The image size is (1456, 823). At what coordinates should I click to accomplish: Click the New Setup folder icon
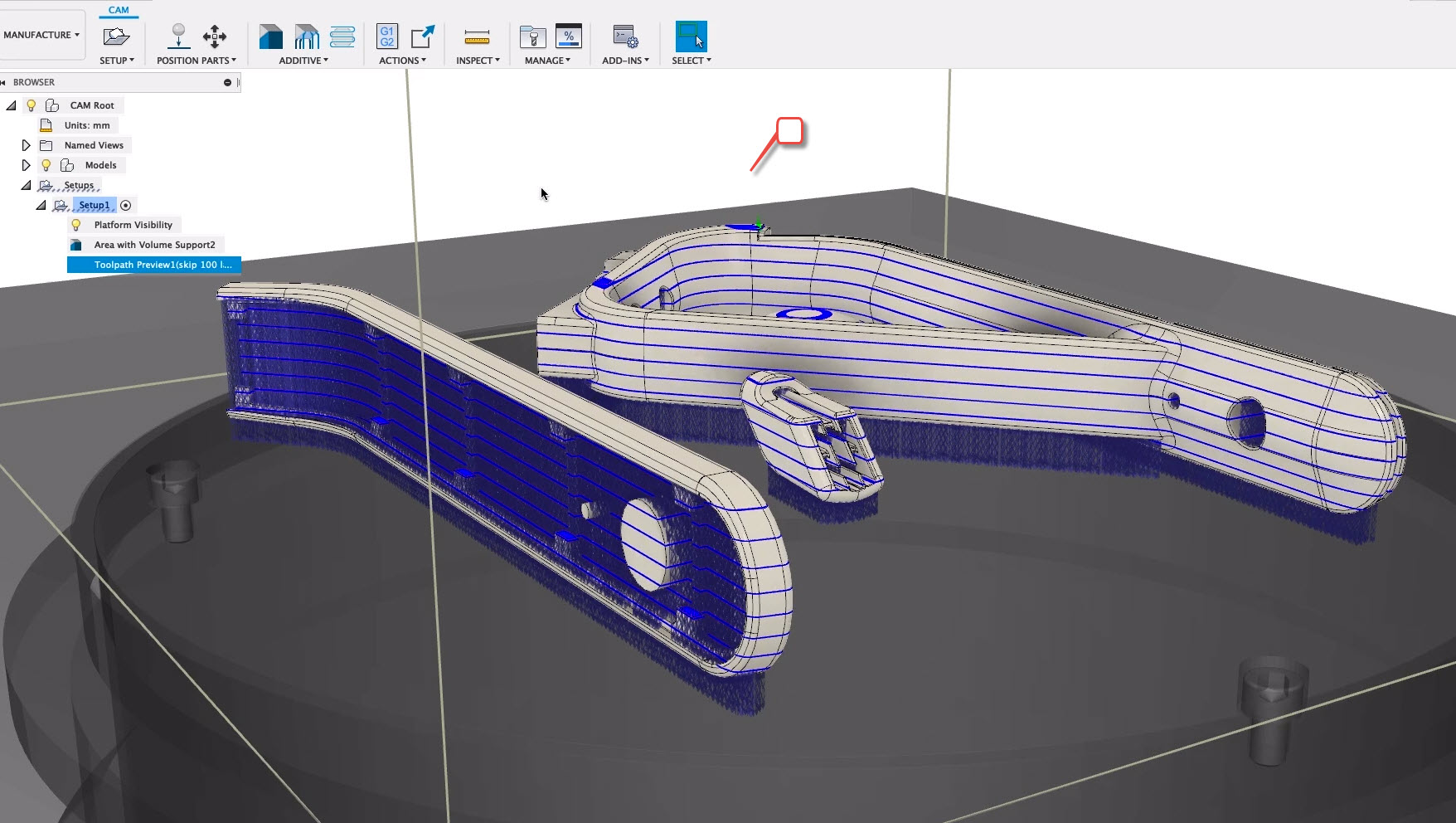[x=116, y=37]
